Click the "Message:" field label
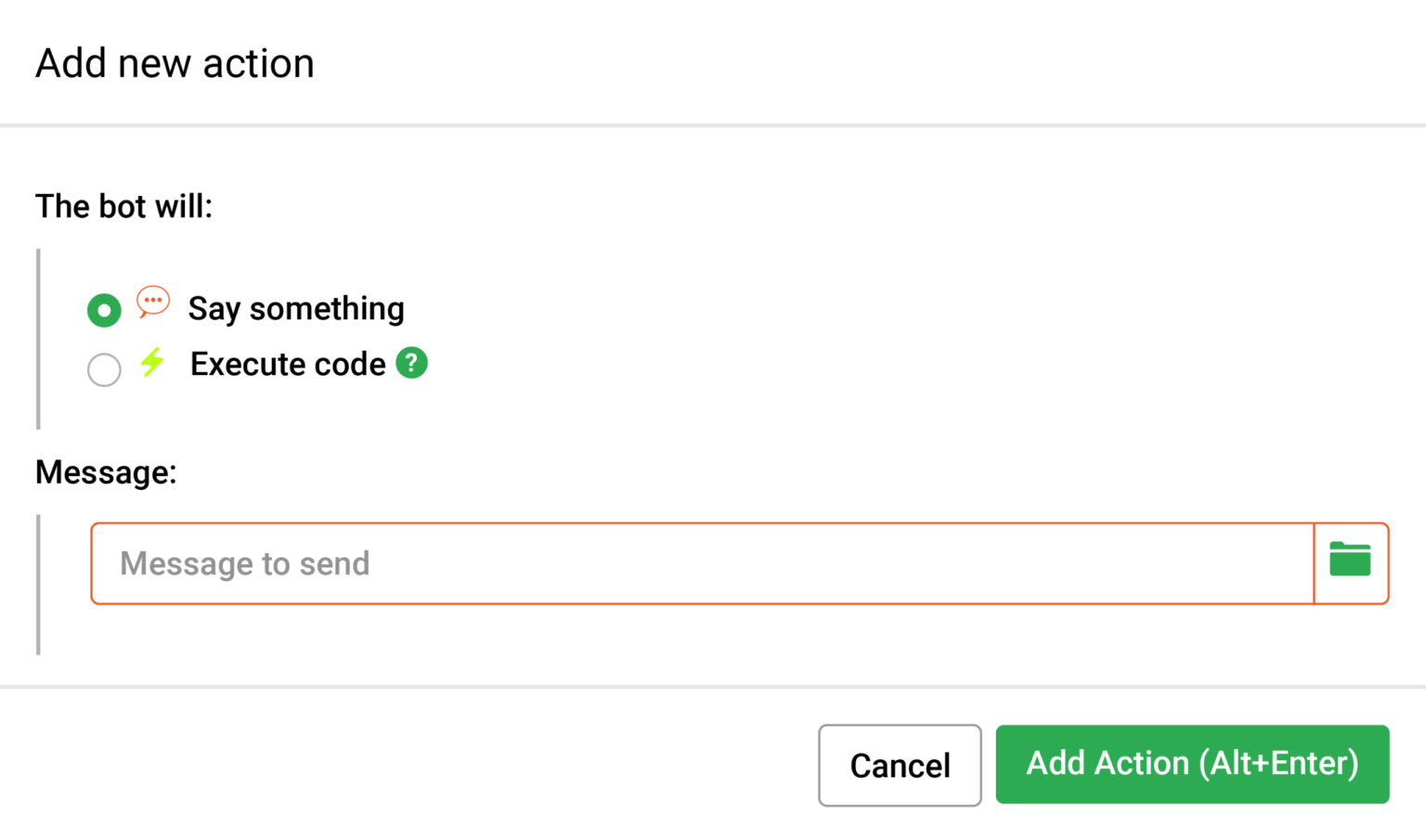The width and height of the screenshot is (1426, 840). (106, 472)
